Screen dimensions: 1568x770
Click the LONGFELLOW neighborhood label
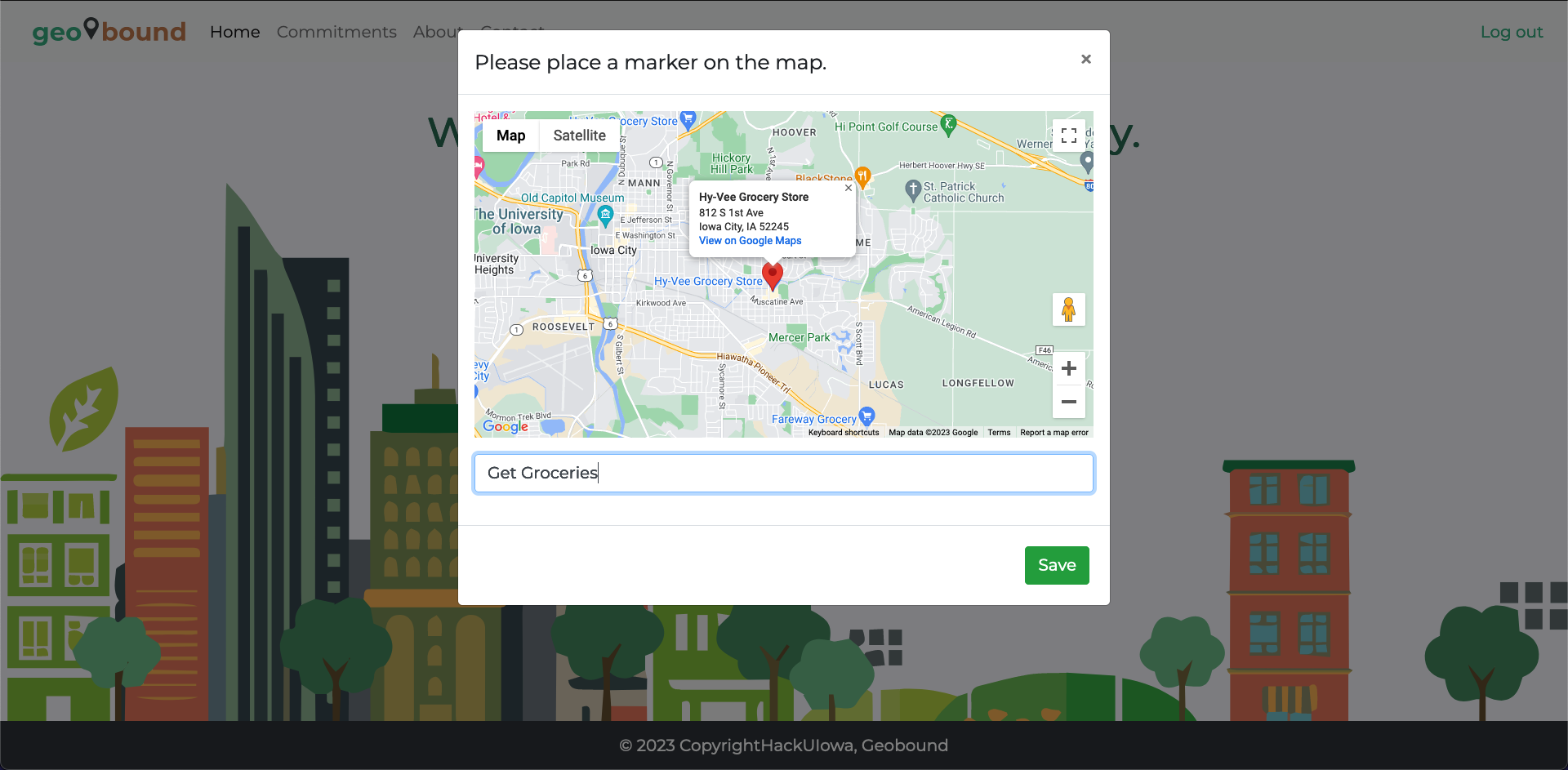click(x=978, y=383)
